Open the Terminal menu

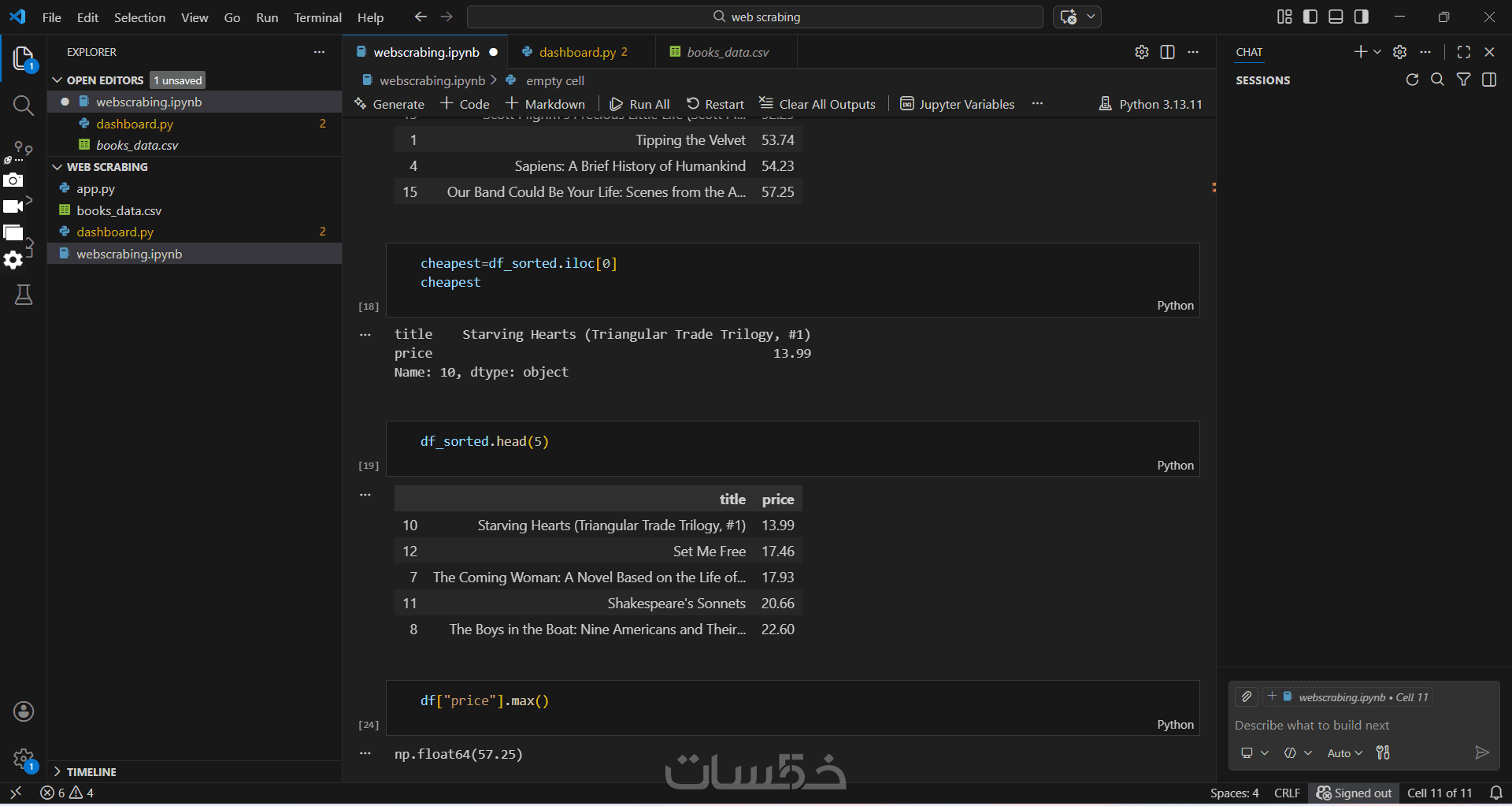point(317,17)
